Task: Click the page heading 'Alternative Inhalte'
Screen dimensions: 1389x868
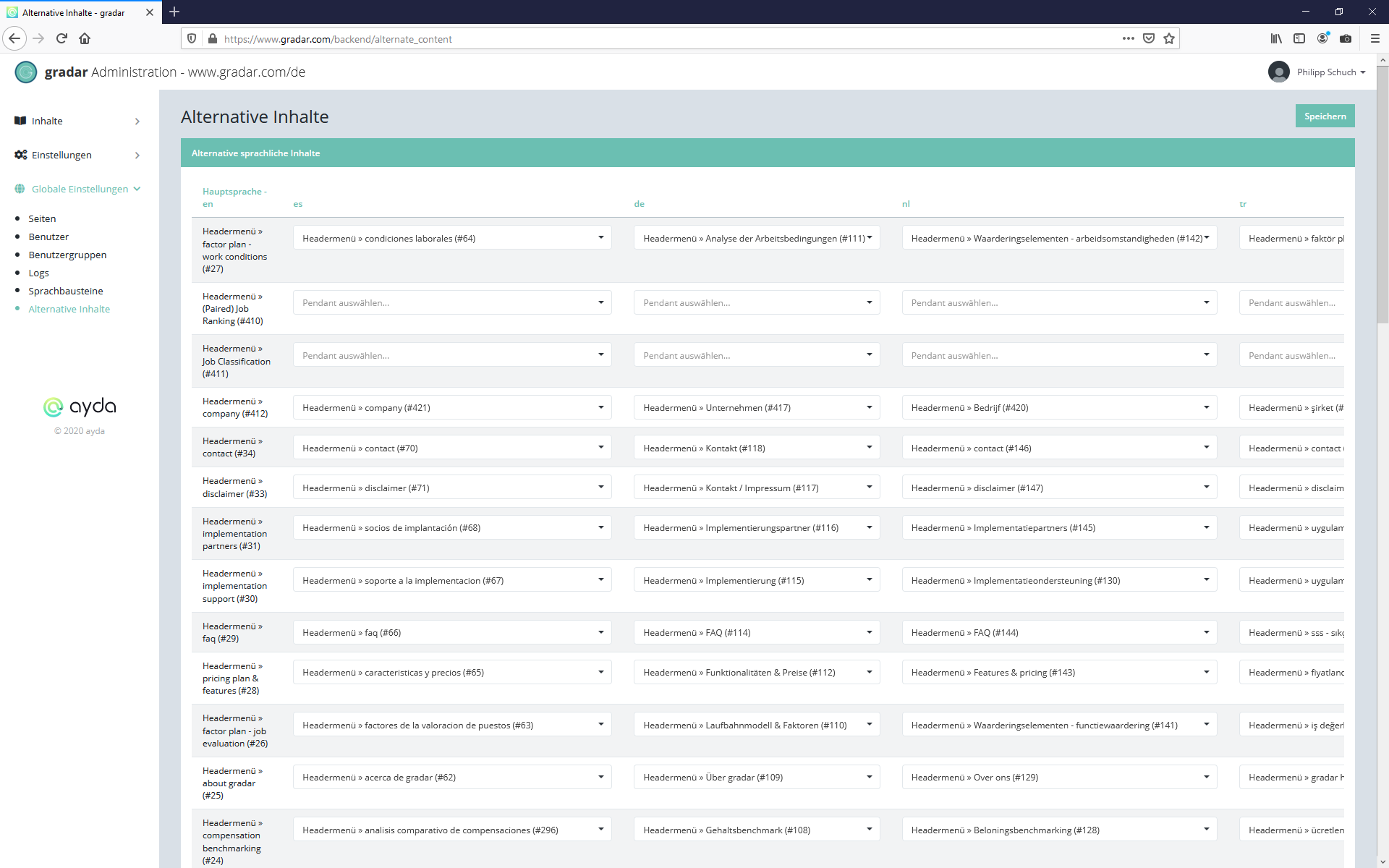Action: 255,116
